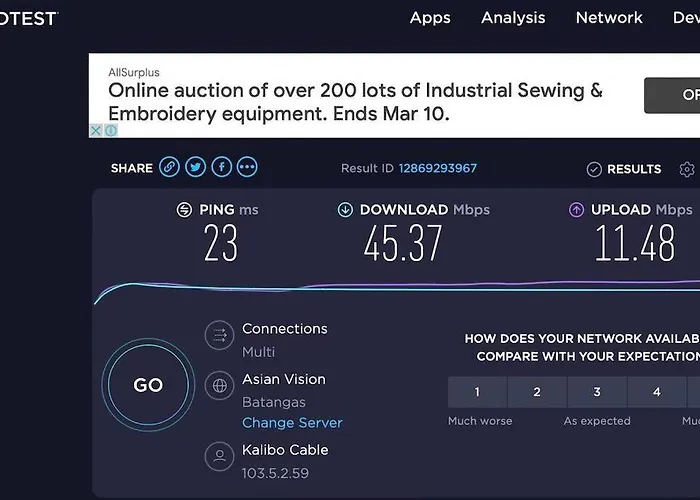Open more share options ellipsis icon
The width and height of the screenshot is (700, 500).
coord(247,167)
